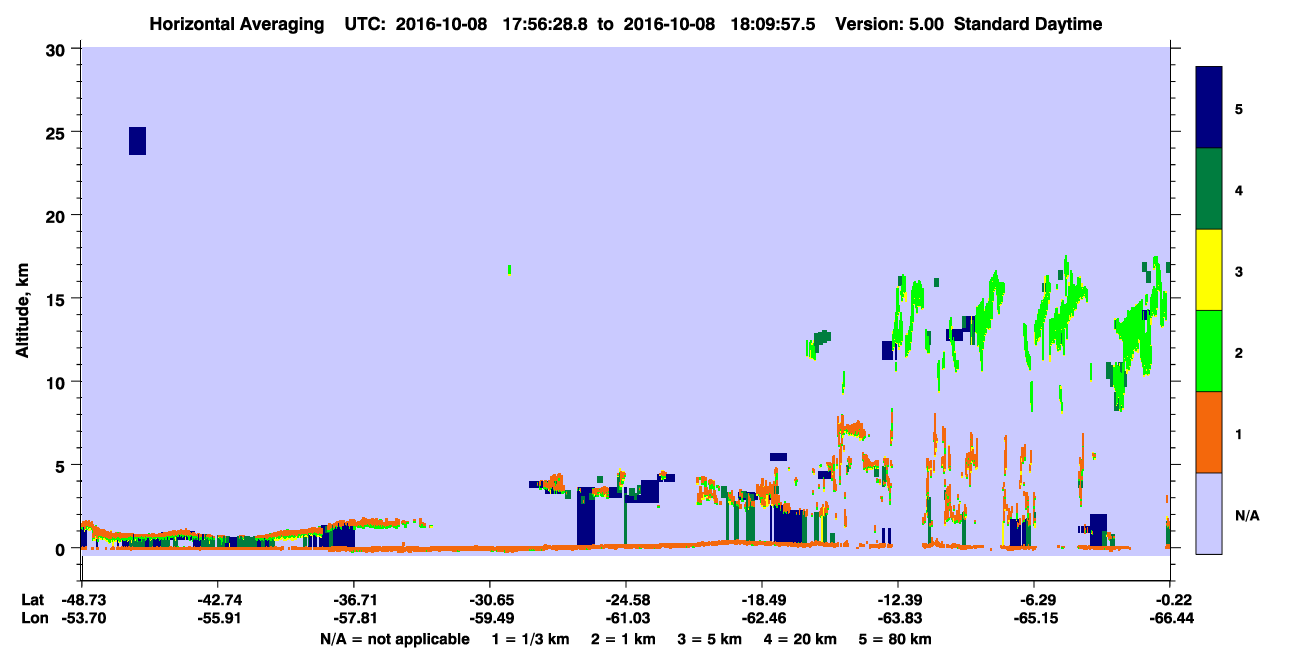Click the 15 altitude tick label

click(58, 299)
